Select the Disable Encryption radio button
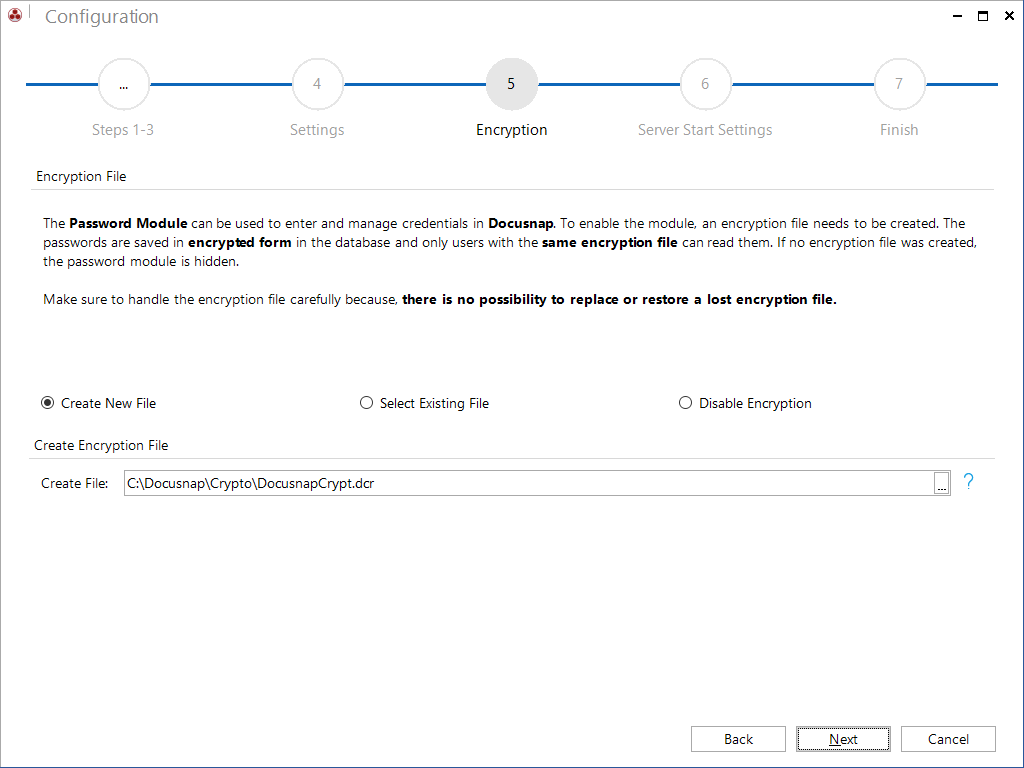The width and height of the screenshot is (1024, 768). [685, 403]
